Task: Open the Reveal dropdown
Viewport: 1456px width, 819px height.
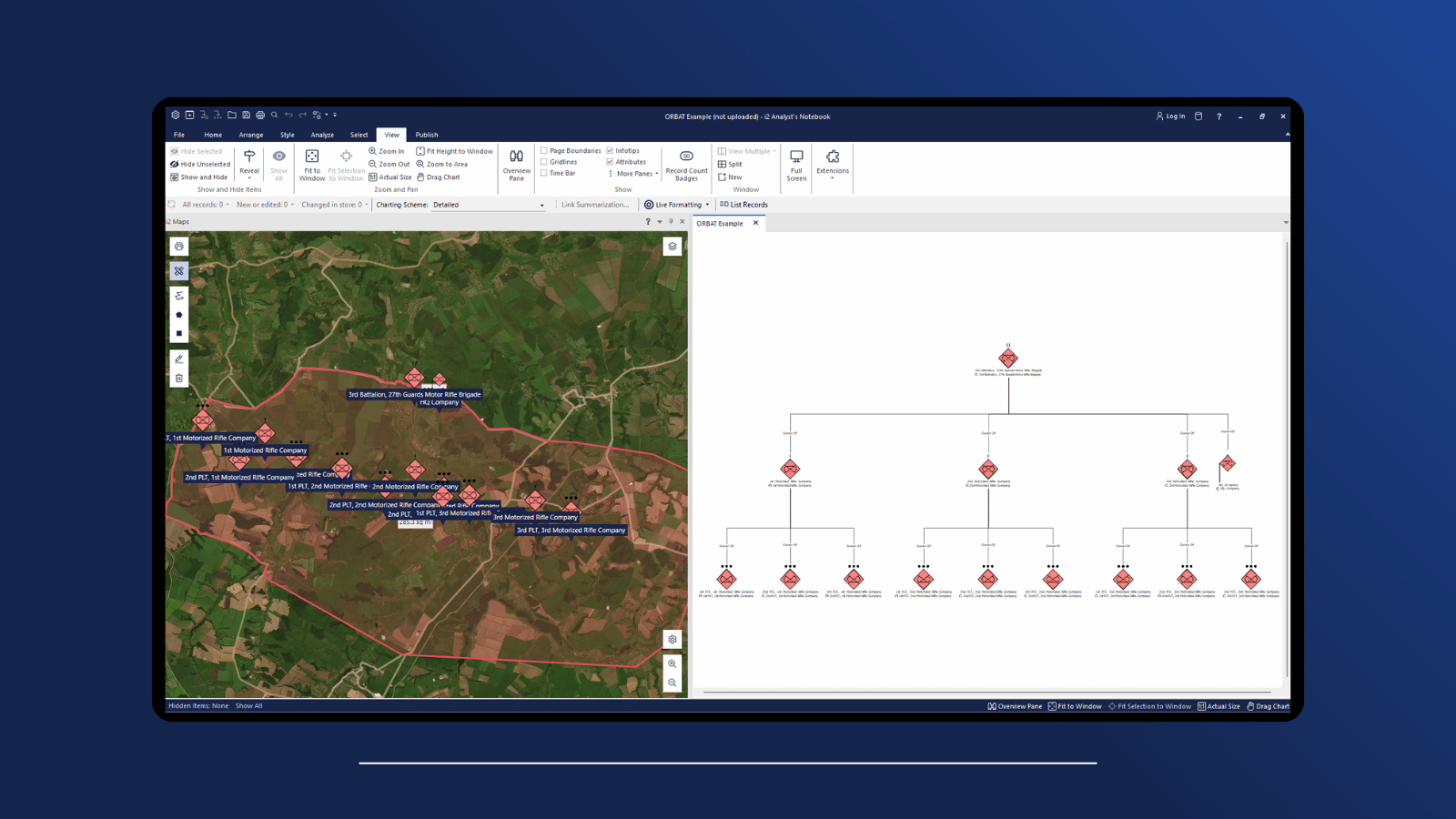Action: [249, 165]
